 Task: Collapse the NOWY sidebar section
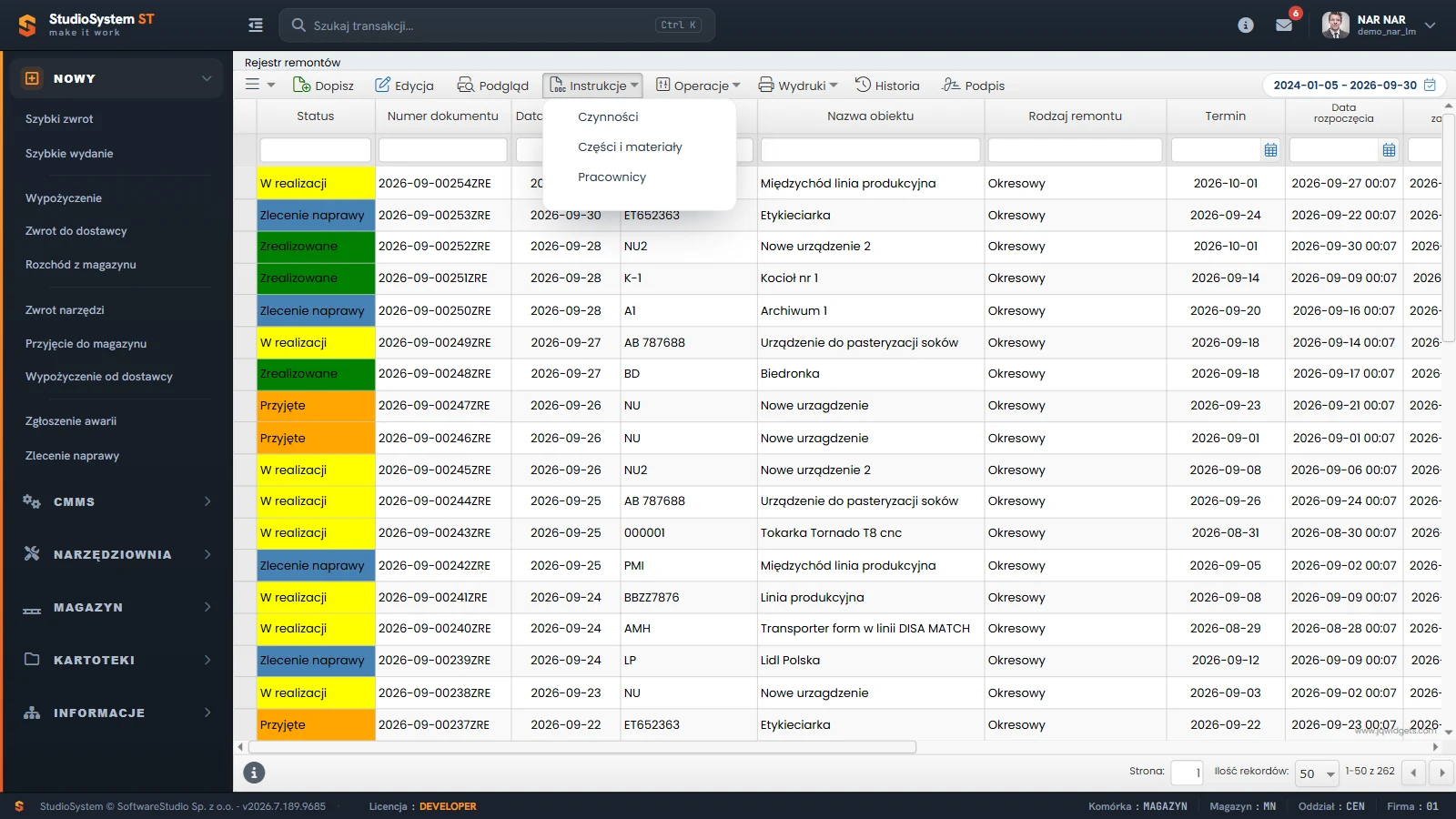pyautogui.click(x=116, y=78)
